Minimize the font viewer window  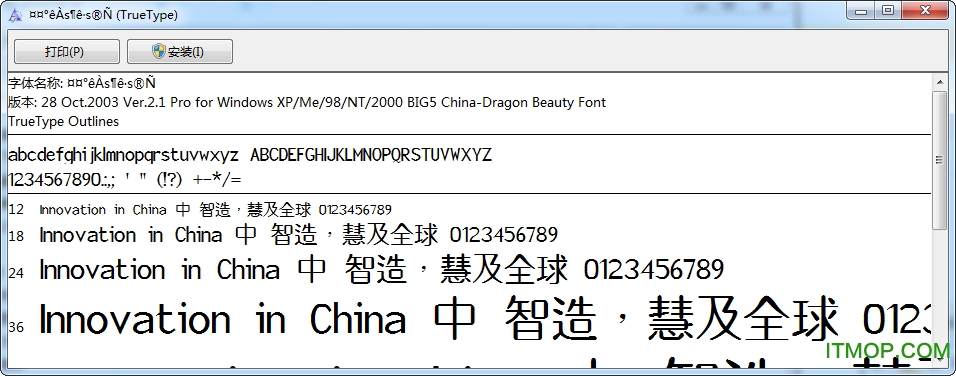[x=861, y=10]
